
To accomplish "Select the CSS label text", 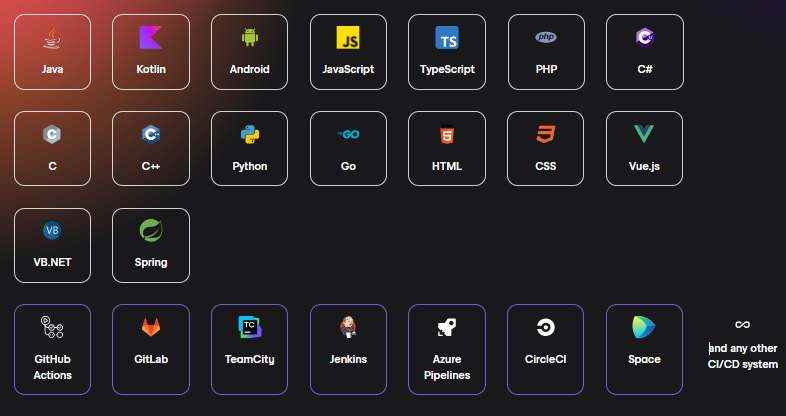I will [545, 166].
